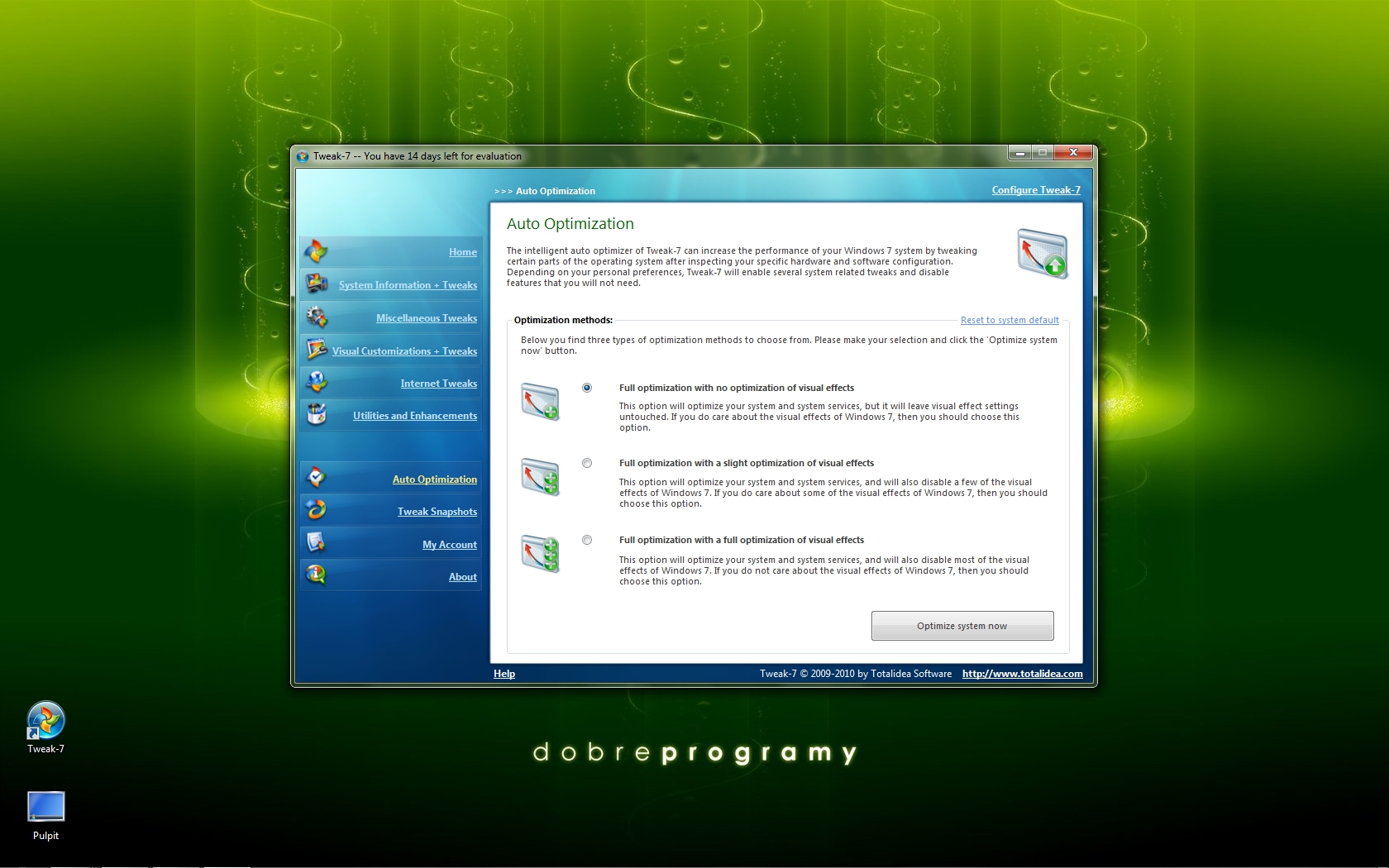Open the Internet Tweaks section
Image resolution: width=1389 pixels, height=868 pixels.
438,384
